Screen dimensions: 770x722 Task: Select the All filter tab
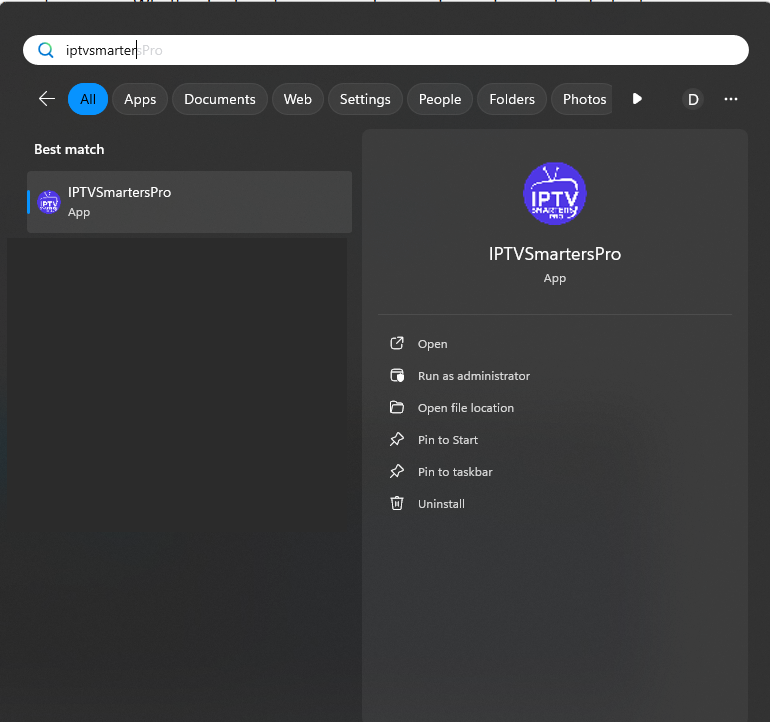88,99
